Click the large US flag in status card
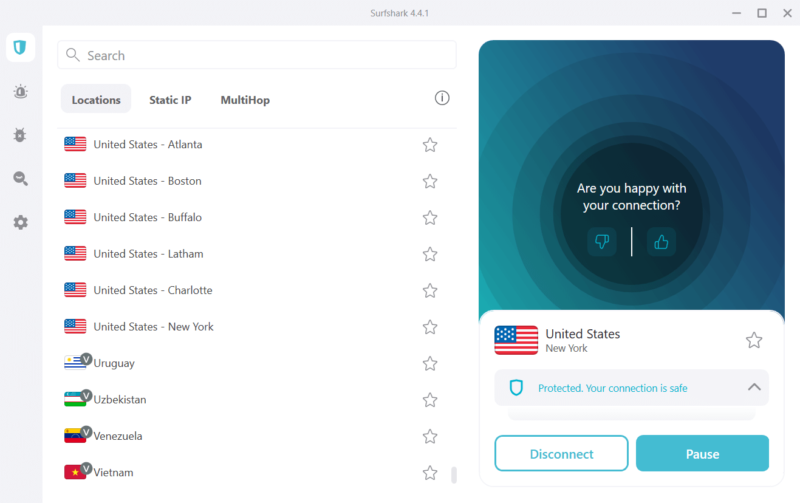The image size is (800, 503). pos(516,340)
